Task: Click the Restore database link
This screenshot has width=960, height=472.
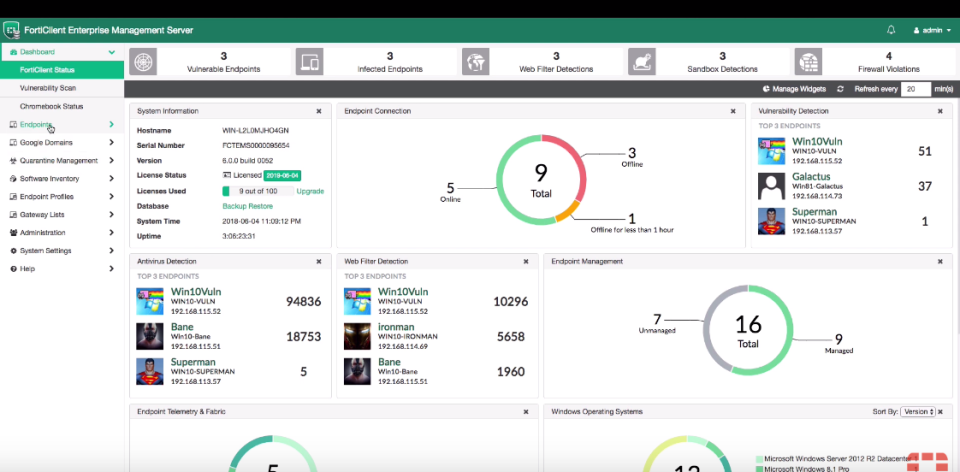Action: [x=261, y=206]
